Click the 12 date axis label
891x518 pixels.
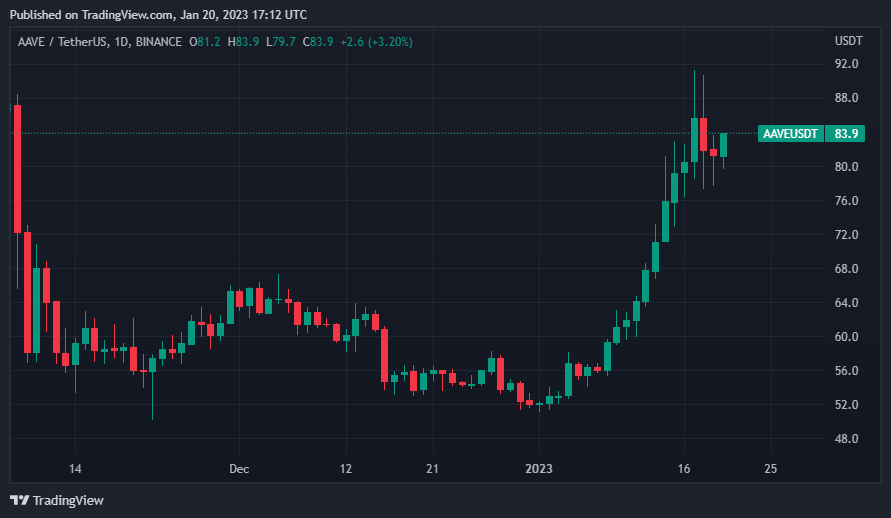(345, 469)
